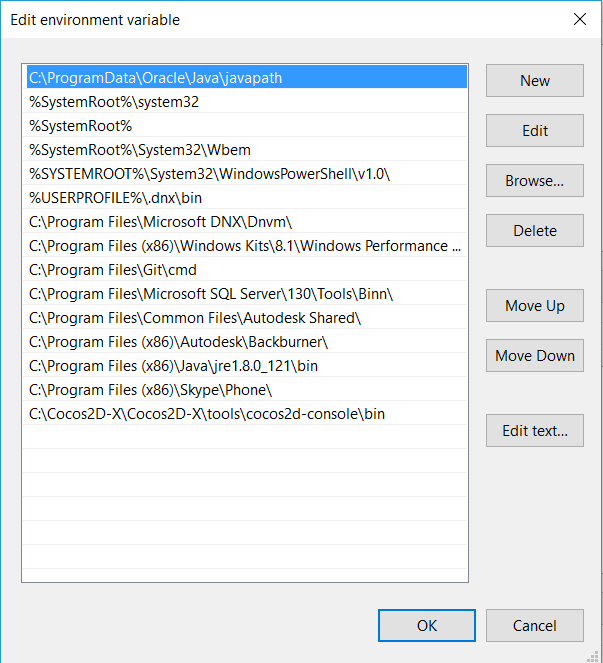The image size is (603, 663).
Task: Select the Java jre1.8.0_121 bin path
Action: [x=247, y=366]
